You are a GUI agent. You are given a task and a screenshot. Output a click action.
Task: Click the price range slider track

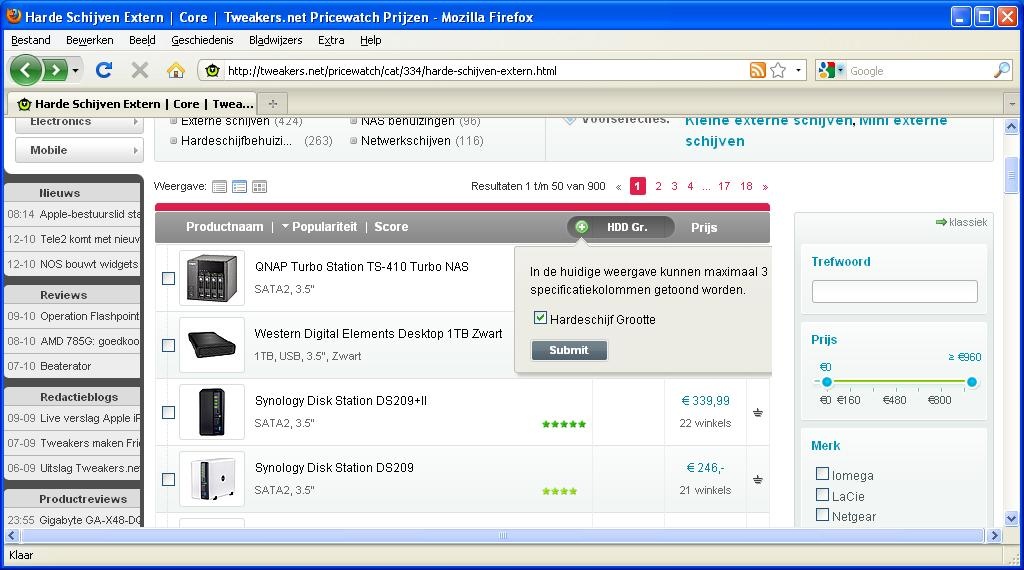[x=899, y=381]
